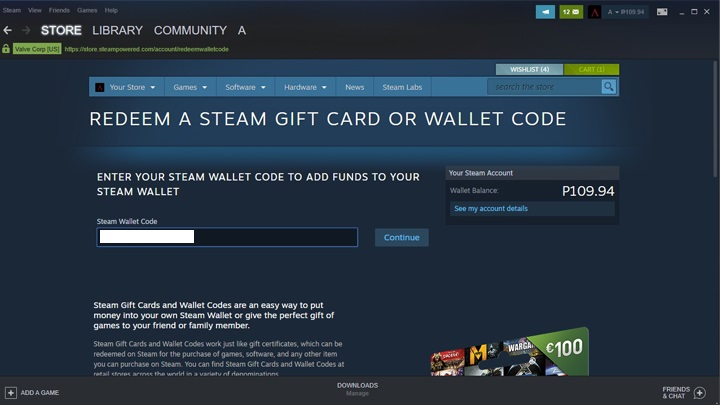Click the green lock security icon
The image size is (720, 405).
click(x=6, y=49)
